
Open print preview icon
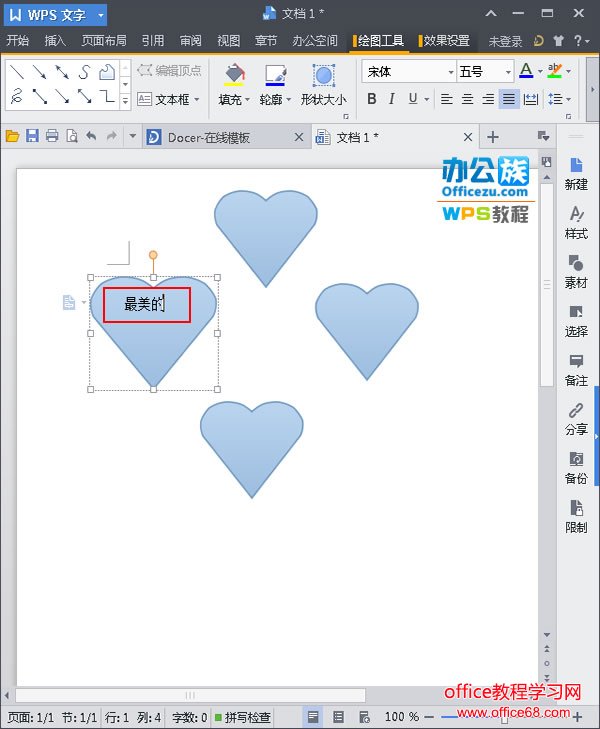pos(72,136)
